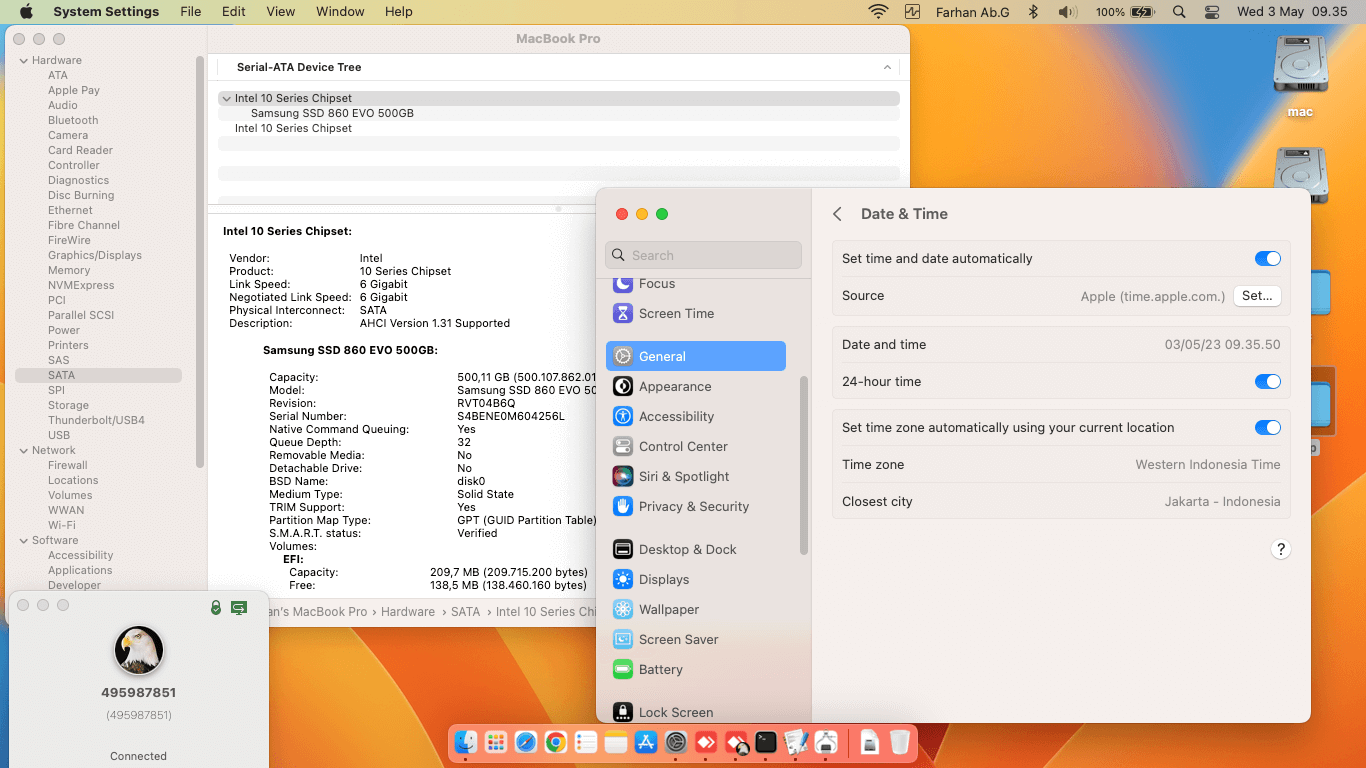
Task: Open Control Center settings via its sidebar icon
Action: (x=622, y=446)
